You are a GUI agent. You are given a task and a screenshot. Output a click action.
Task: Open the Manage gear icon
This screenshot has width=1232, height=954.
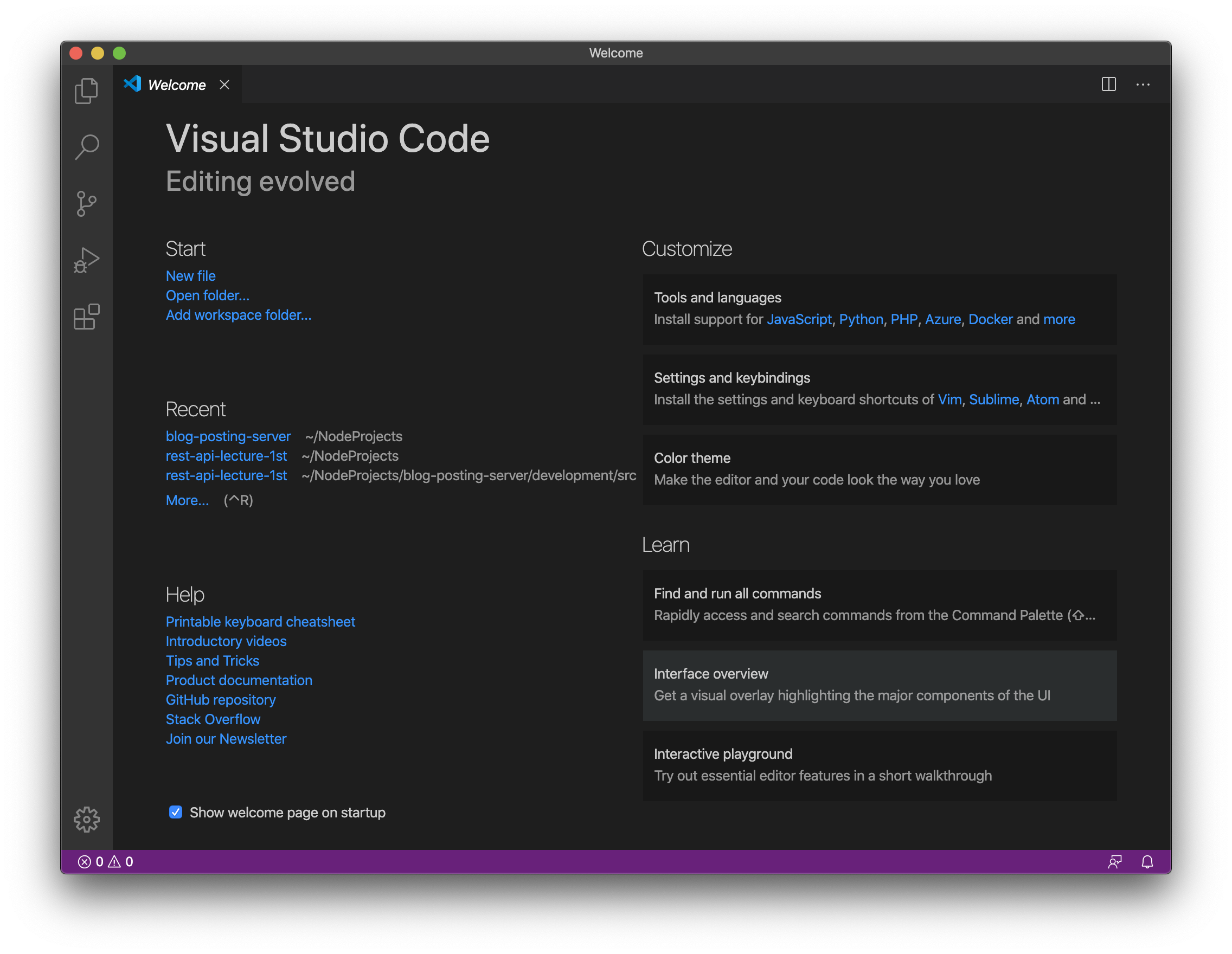click(86, 818)
